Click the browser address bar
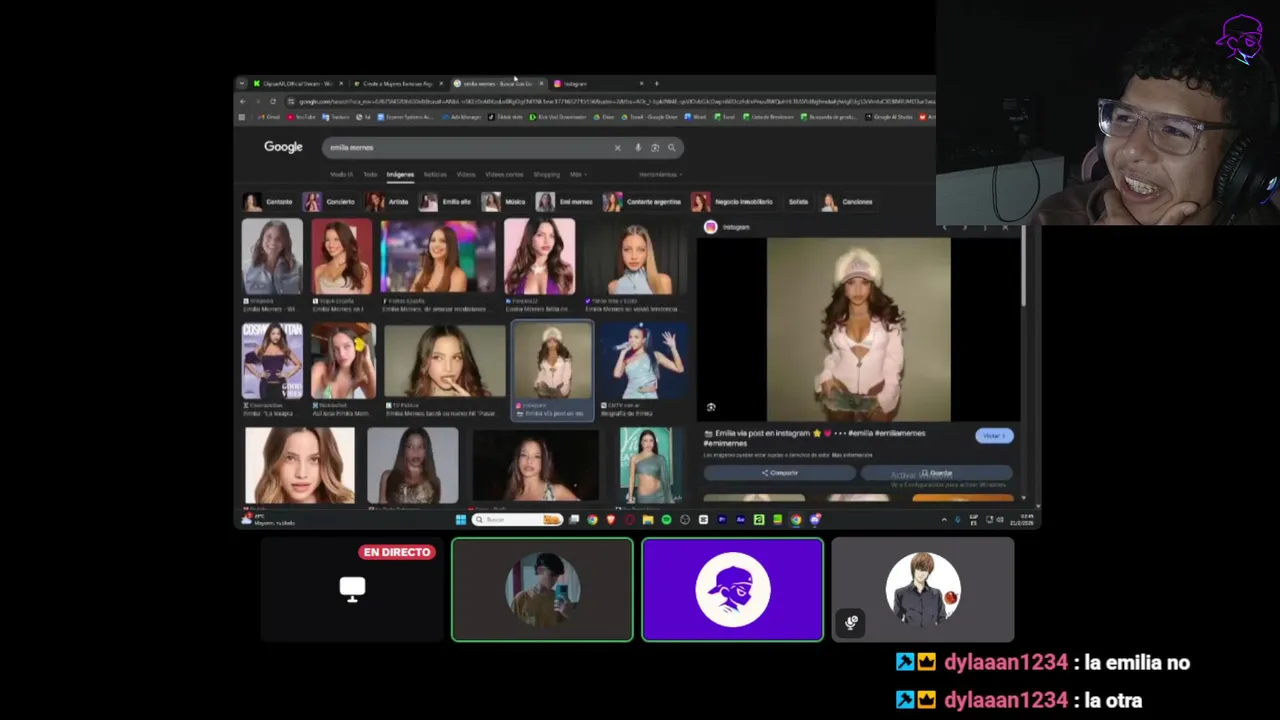Screen dimensions: 1280x720 point(610,101)
